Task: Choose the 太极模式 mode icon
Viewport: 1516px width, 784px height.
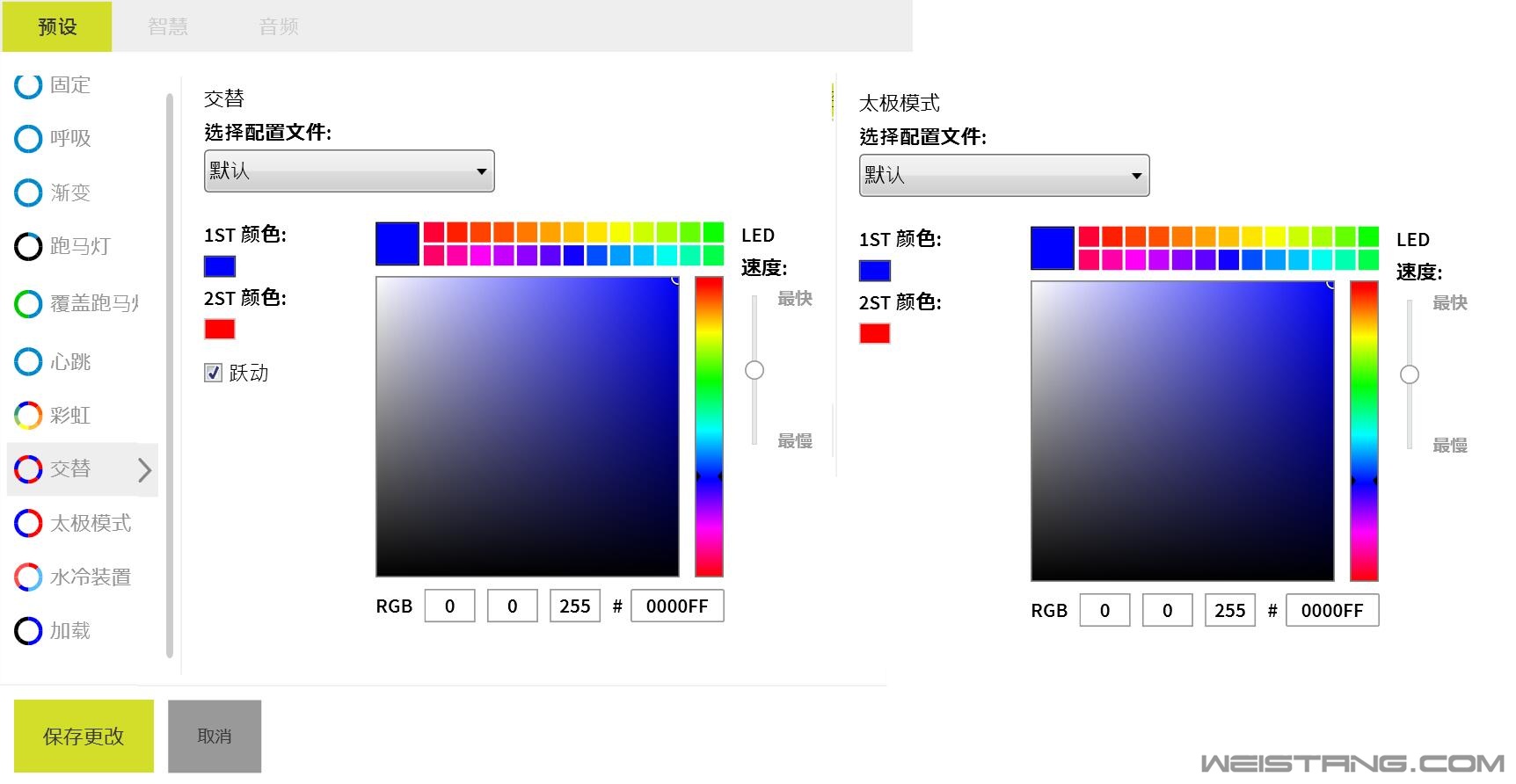Action: pos(28,523)
